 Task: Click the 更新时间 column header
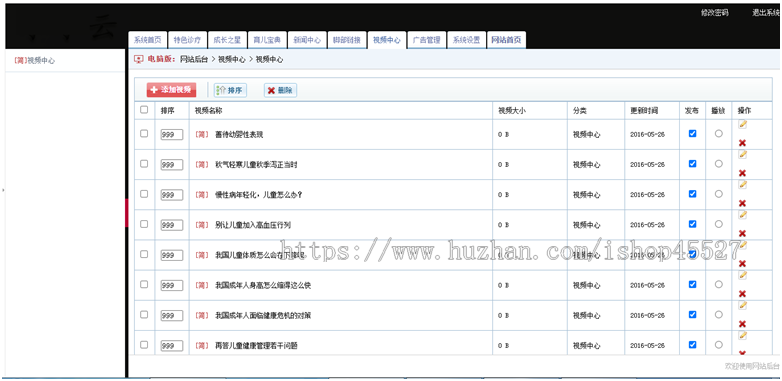(644, 111)
